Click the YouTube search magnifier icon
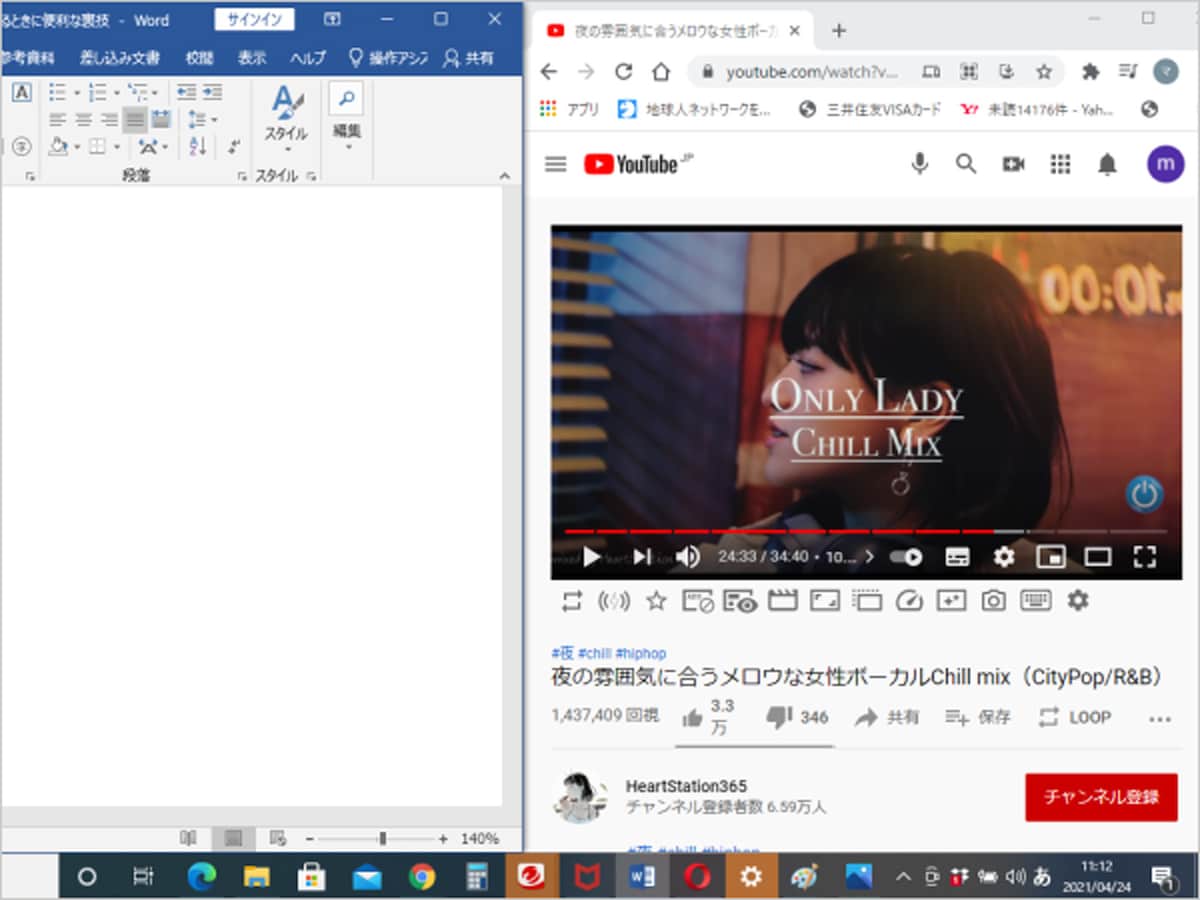 click(965, 164)
